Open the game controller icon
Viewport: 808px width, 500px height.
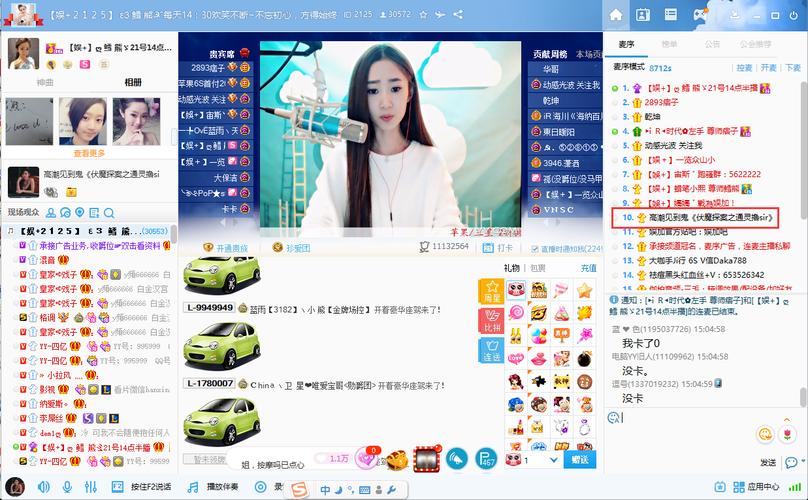pyautogui.click(x=699, y=15)
